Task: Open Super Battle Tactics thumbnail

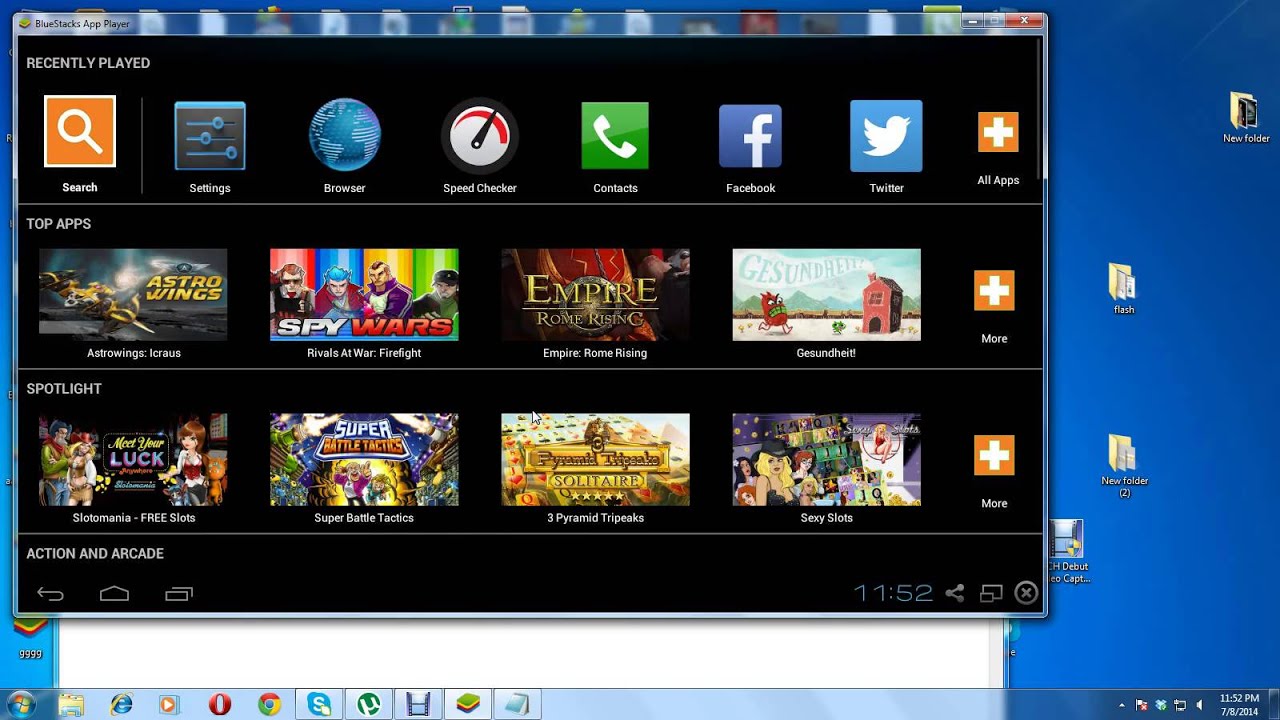Action: point(364,460)
